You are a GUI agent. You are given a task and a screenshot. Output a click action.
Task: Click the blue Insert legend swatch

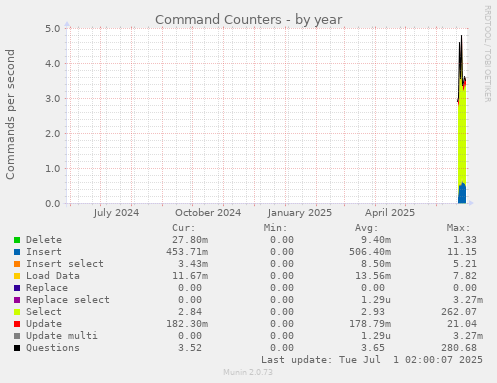coord(17,252)
